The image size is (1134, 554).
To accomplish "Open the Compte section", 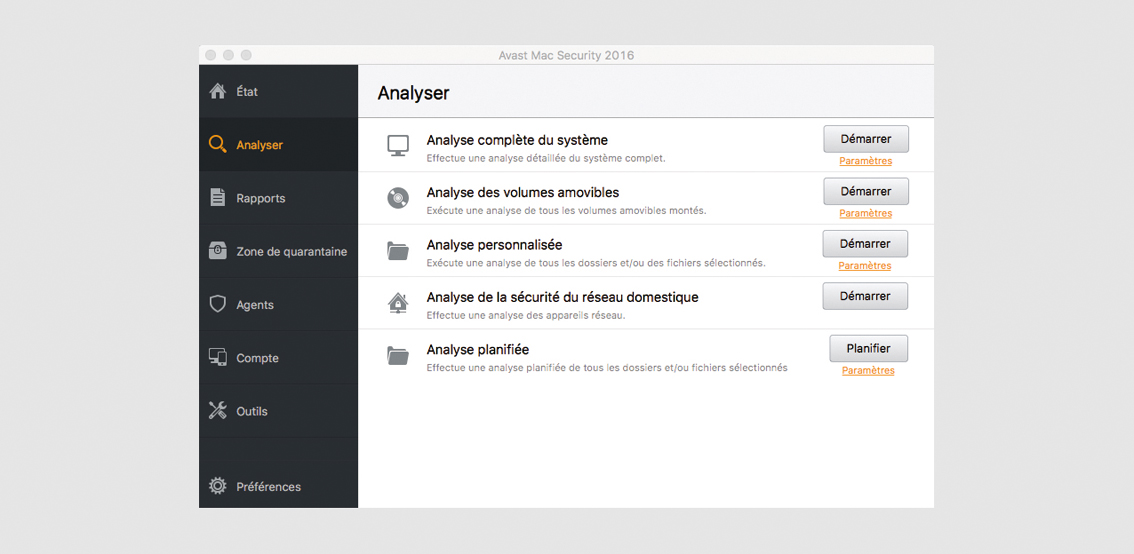I will [278, 358].
